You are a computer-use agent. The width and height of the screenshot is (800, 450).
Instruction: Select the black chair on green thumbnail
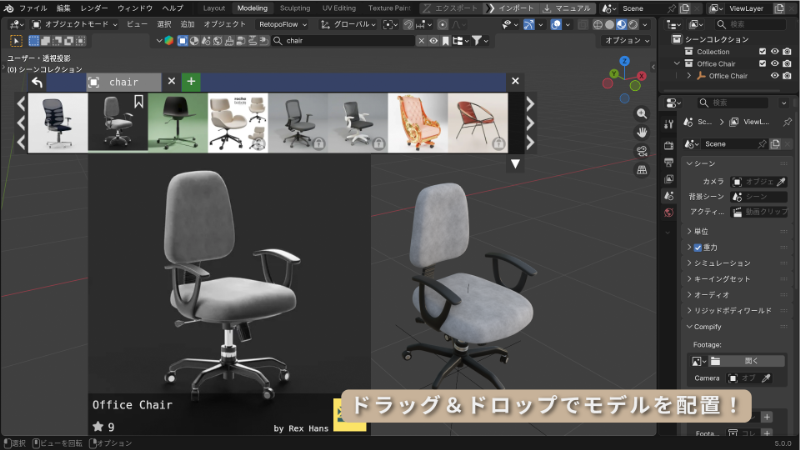[x=178, y=122]
